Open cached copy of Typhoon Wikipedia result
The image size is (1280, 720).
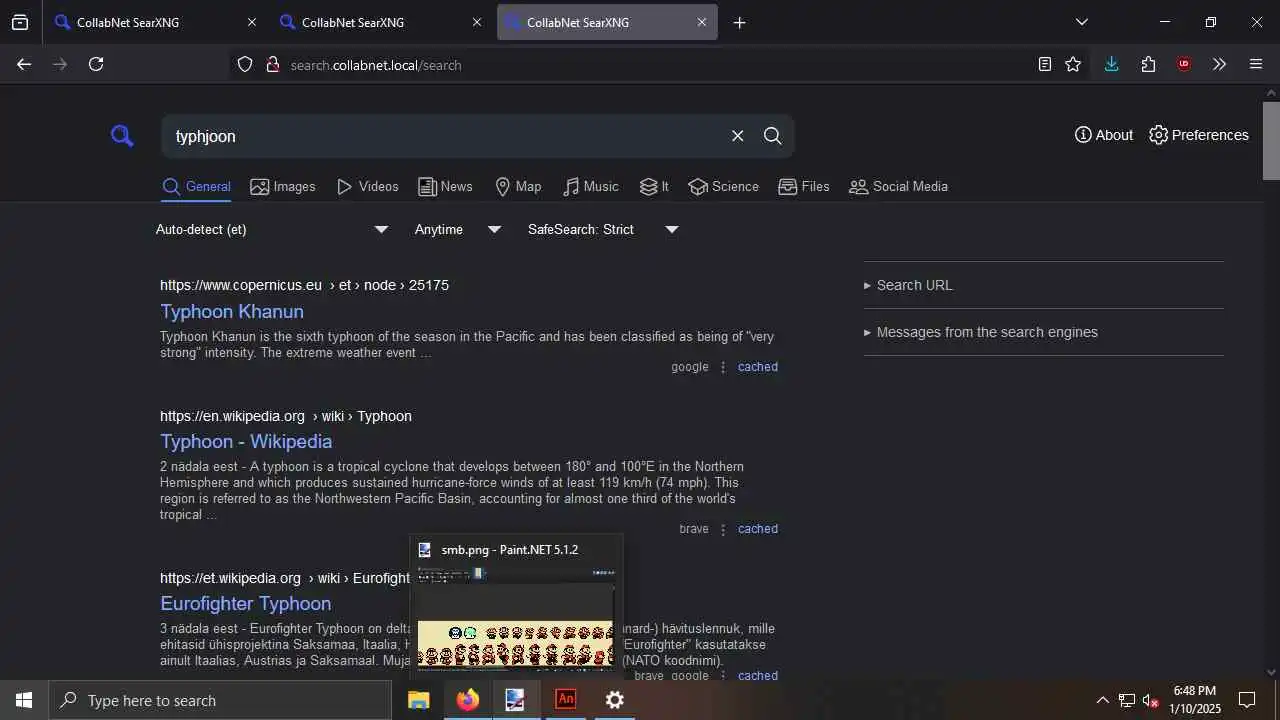(758, 529)
